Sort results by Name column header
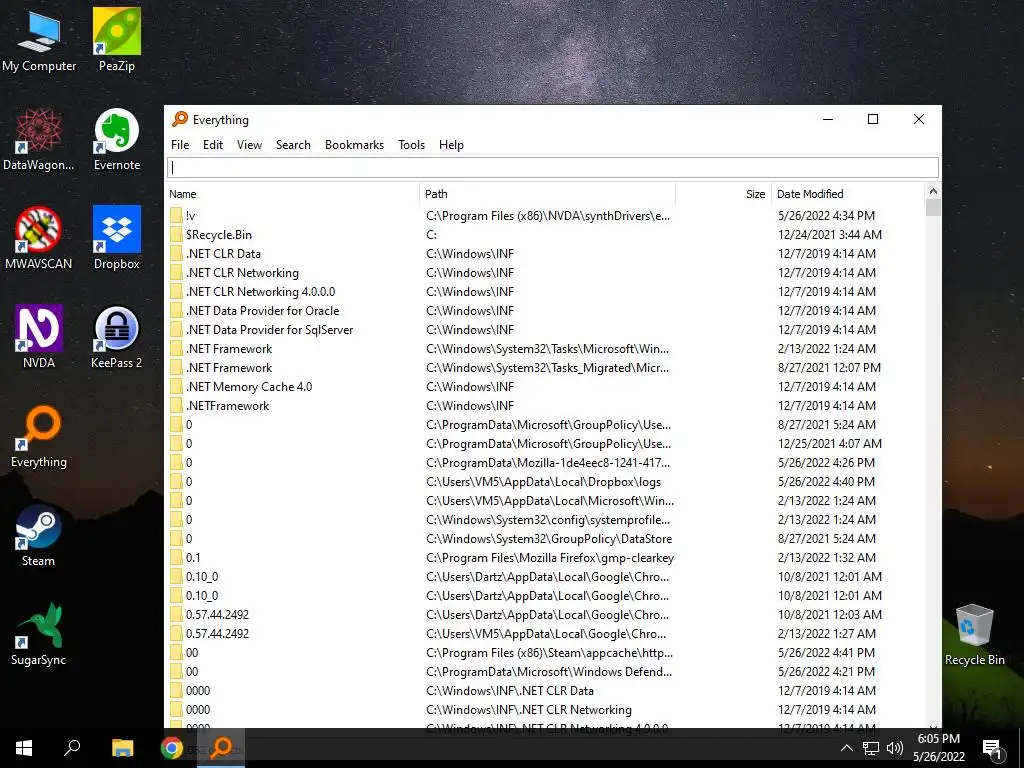The image size is (1024, 768). tap(292, 194)
